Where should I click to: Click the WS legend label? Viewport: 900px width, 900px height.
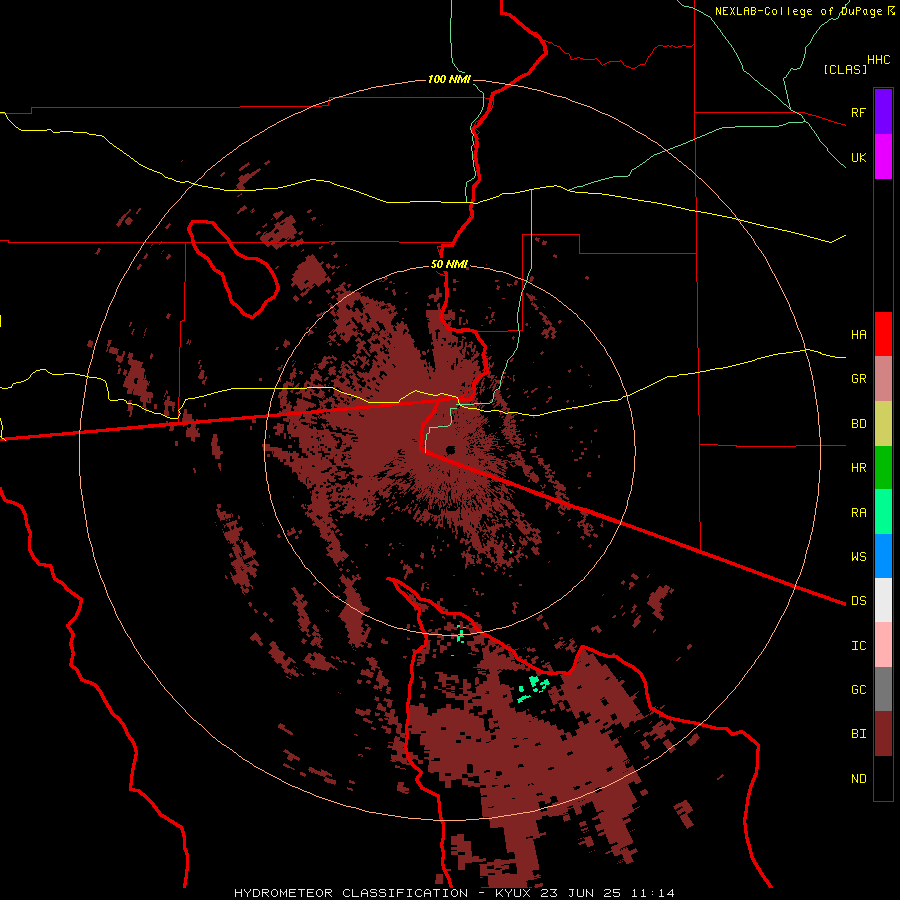[x=859, y=556]
